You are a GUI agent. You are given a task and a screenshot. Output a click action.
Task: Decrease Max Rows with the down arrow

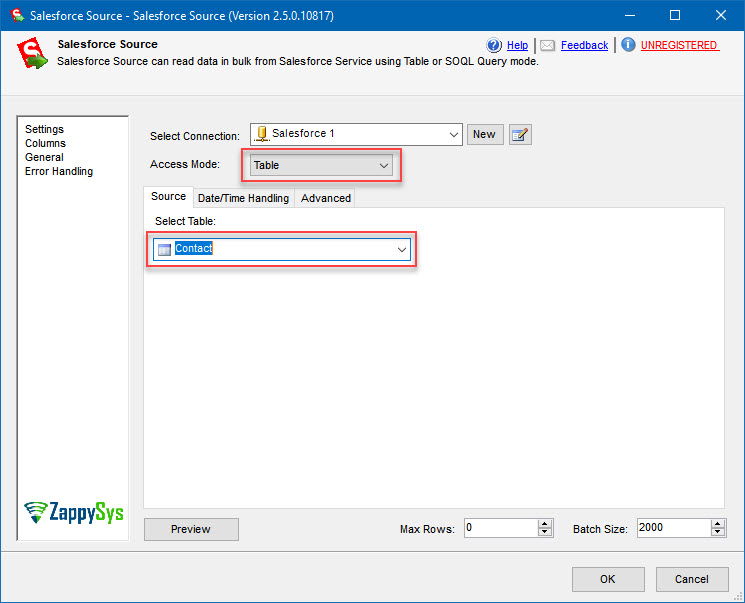point(545,532)
